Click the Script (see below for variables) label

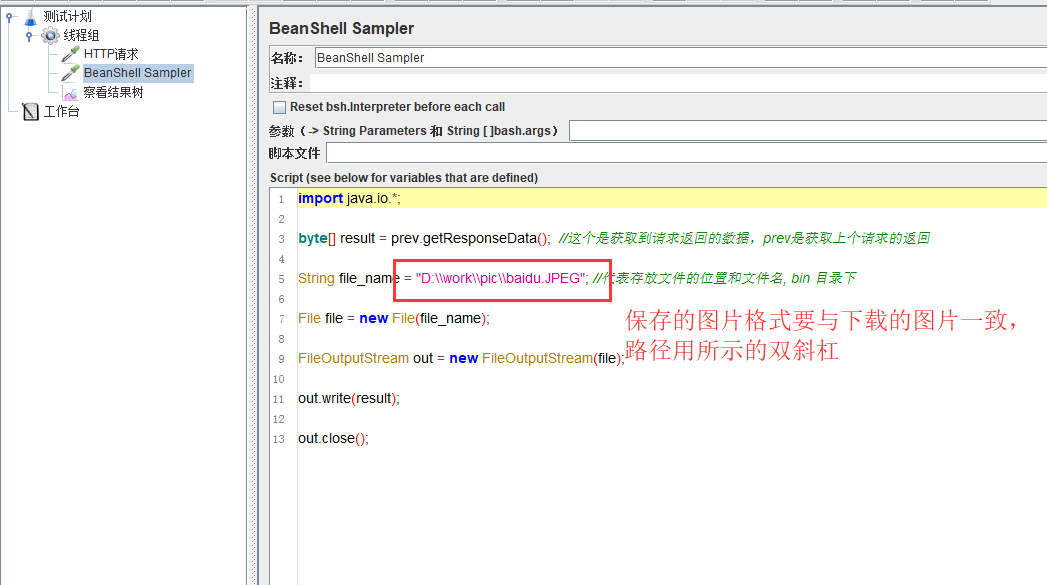click(403, 178)
